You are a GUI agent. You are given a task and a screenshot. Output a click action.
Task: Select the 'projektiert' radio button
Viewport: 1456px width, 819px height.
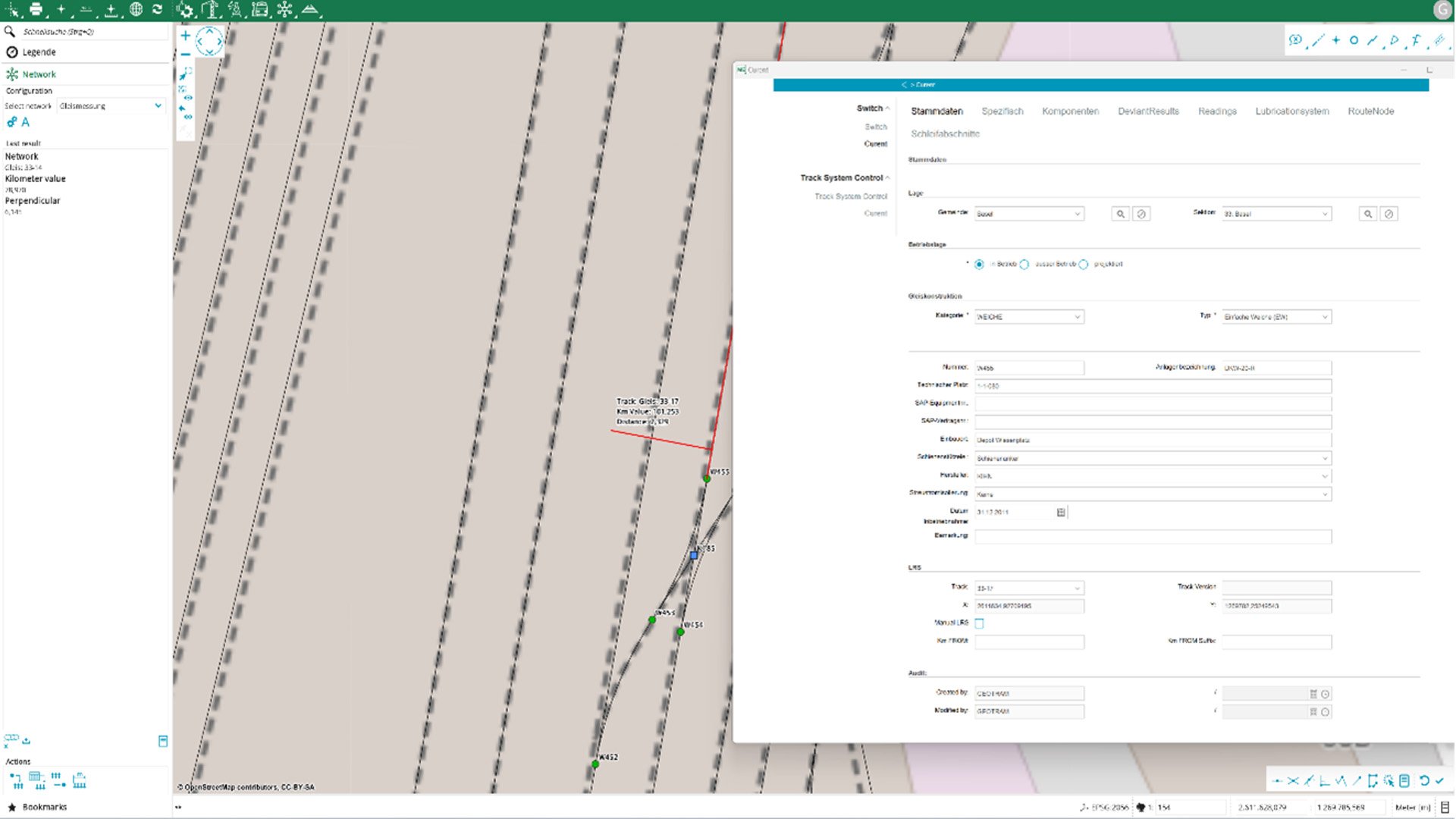pyautogui.click(x=1084, y=265)
